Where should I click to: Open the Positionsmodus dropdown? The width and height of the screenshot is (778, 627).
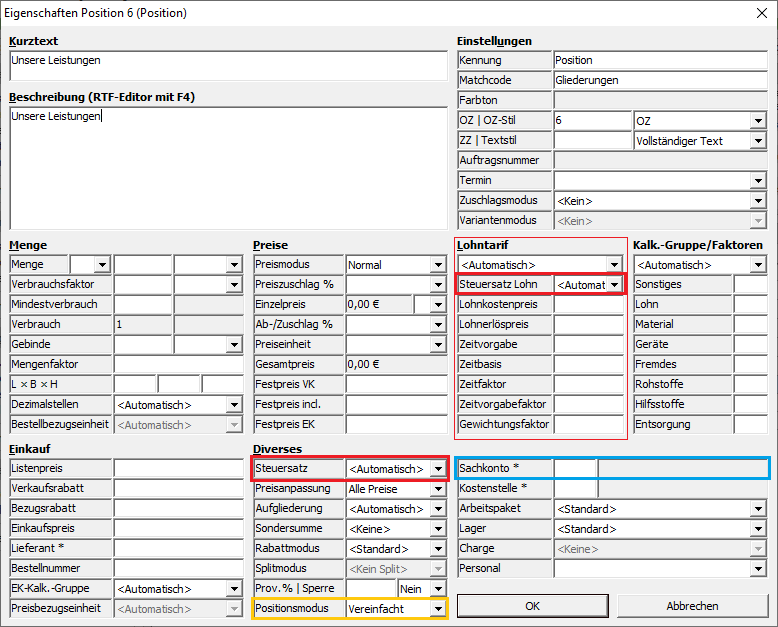pos(437,609)
